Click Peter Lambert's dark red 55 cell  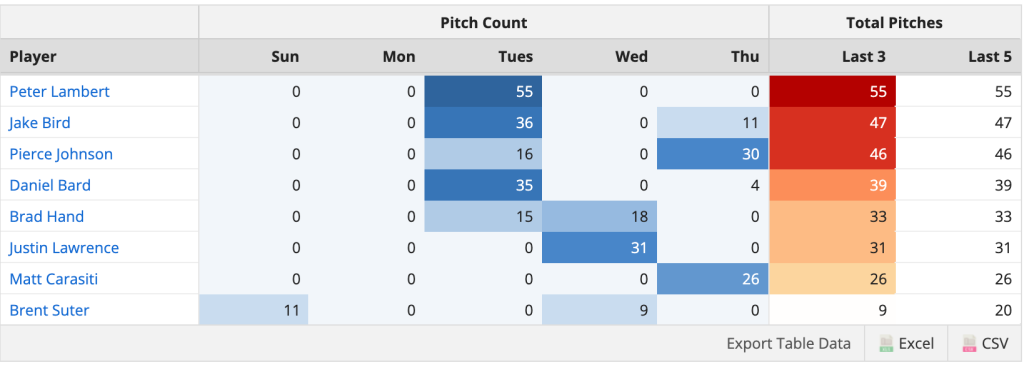pos(833,91)
